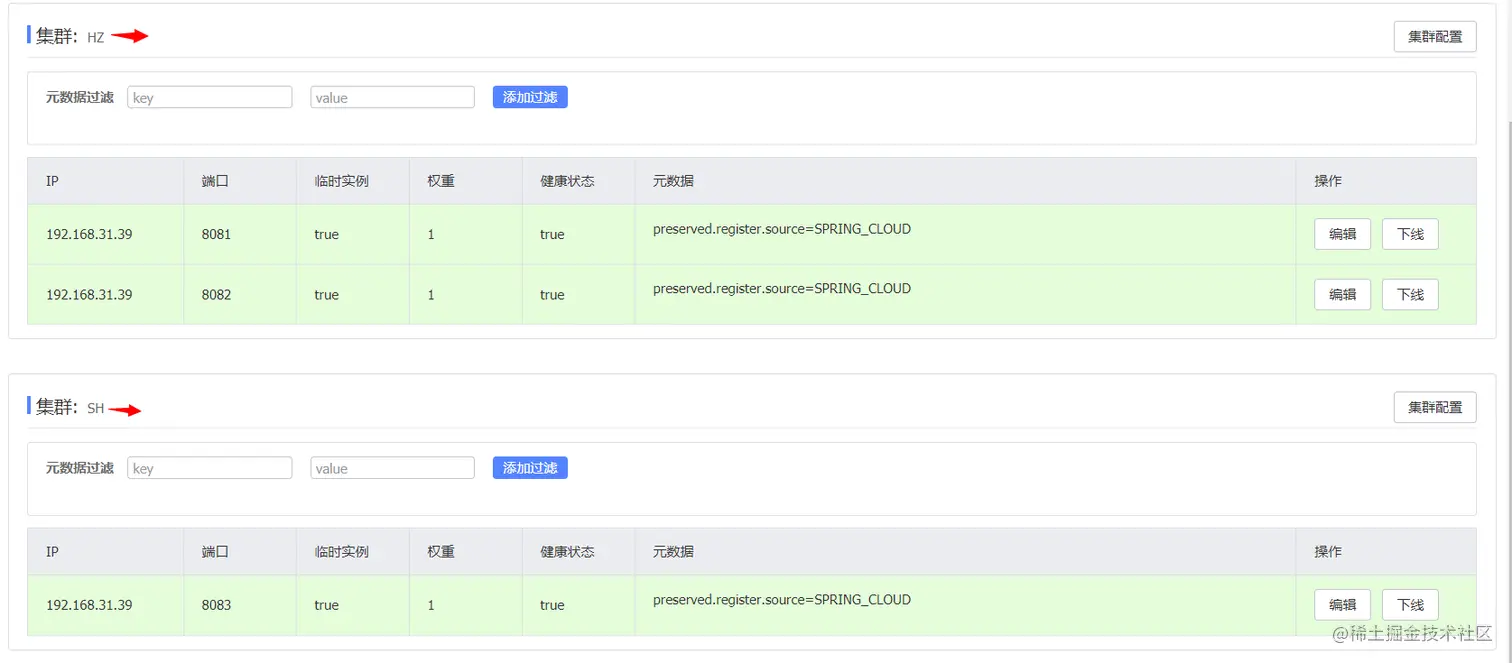The width and height of the screenshot is (1512, 663).
Task: Focus metadata value field in HZ cluster
Action: (392, 97)
